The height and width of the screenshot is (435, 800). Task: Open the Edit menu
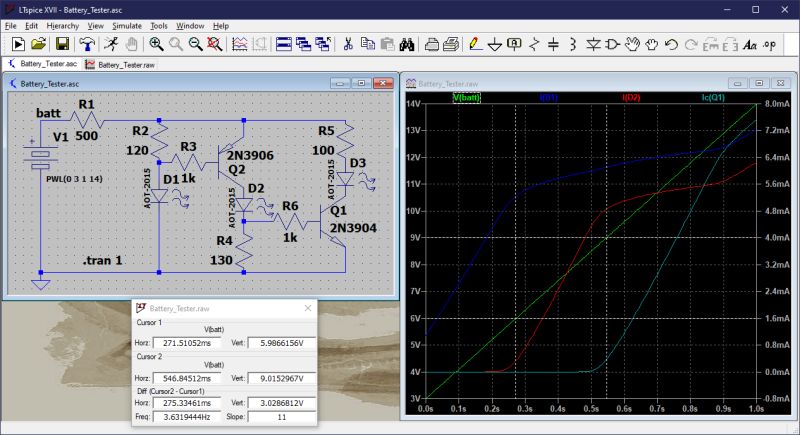click(x=32, y=25)
